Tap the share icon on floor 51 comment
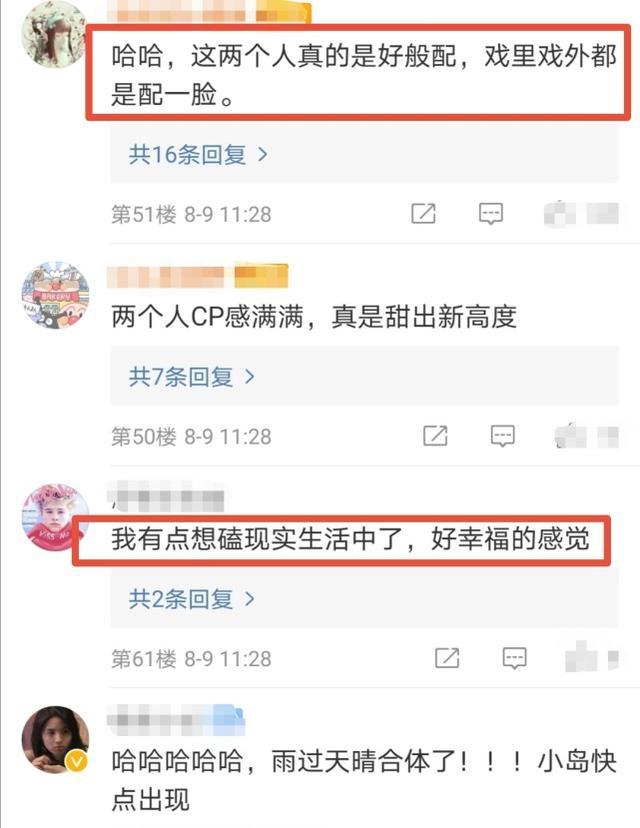Image resolution: width=640 pixels, height=828 pixels. click(423, 213)
